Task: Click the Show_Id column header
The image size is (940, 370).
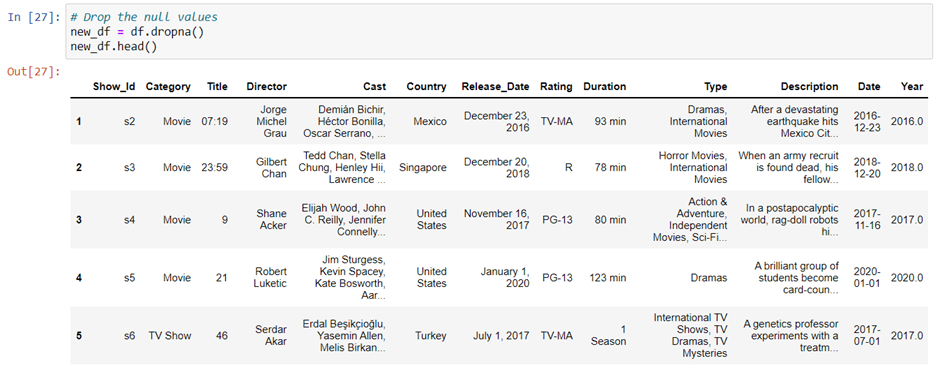Action: 114,86
